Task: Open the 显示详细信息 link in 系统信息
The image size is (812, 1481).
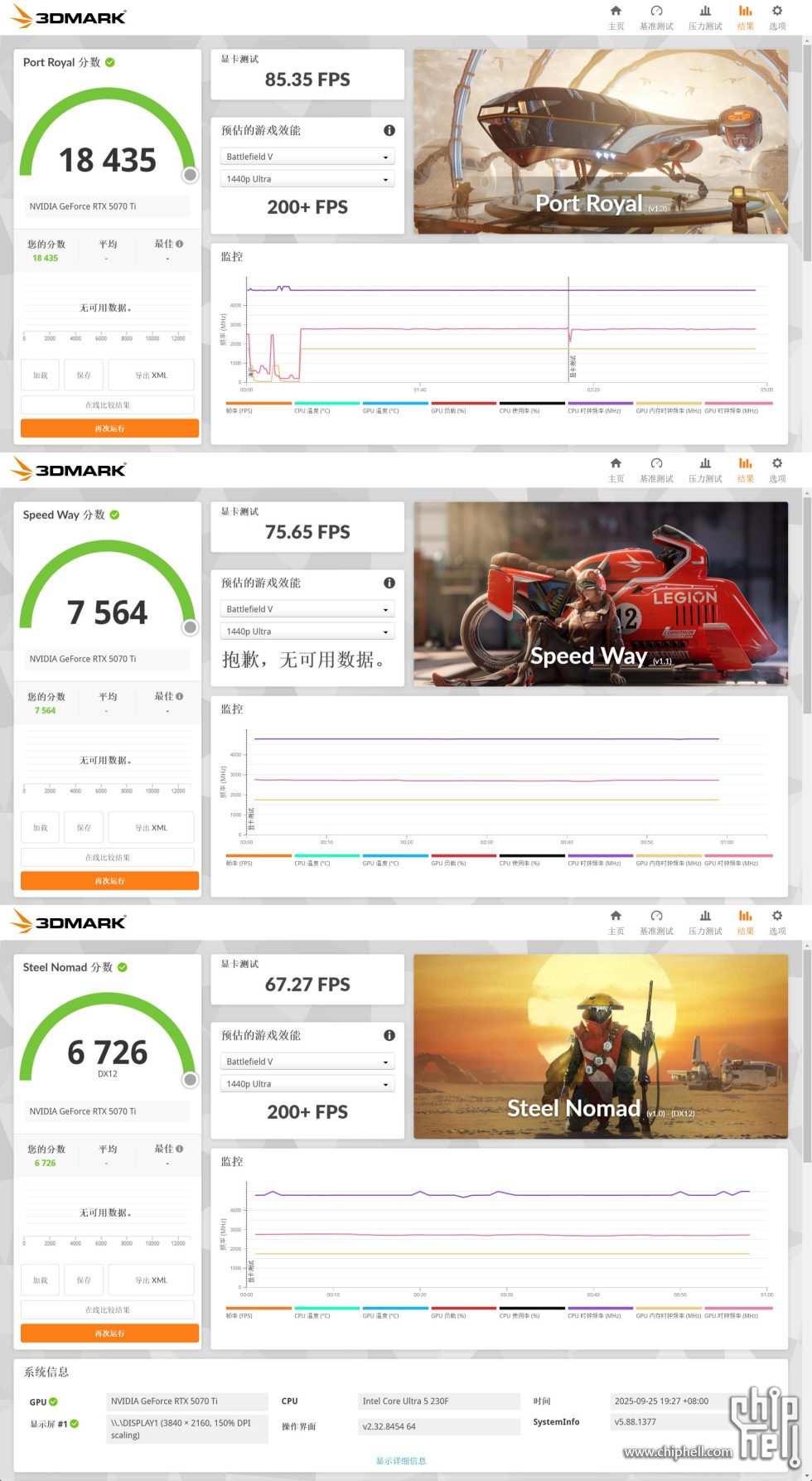Action: click(401, 1461)
